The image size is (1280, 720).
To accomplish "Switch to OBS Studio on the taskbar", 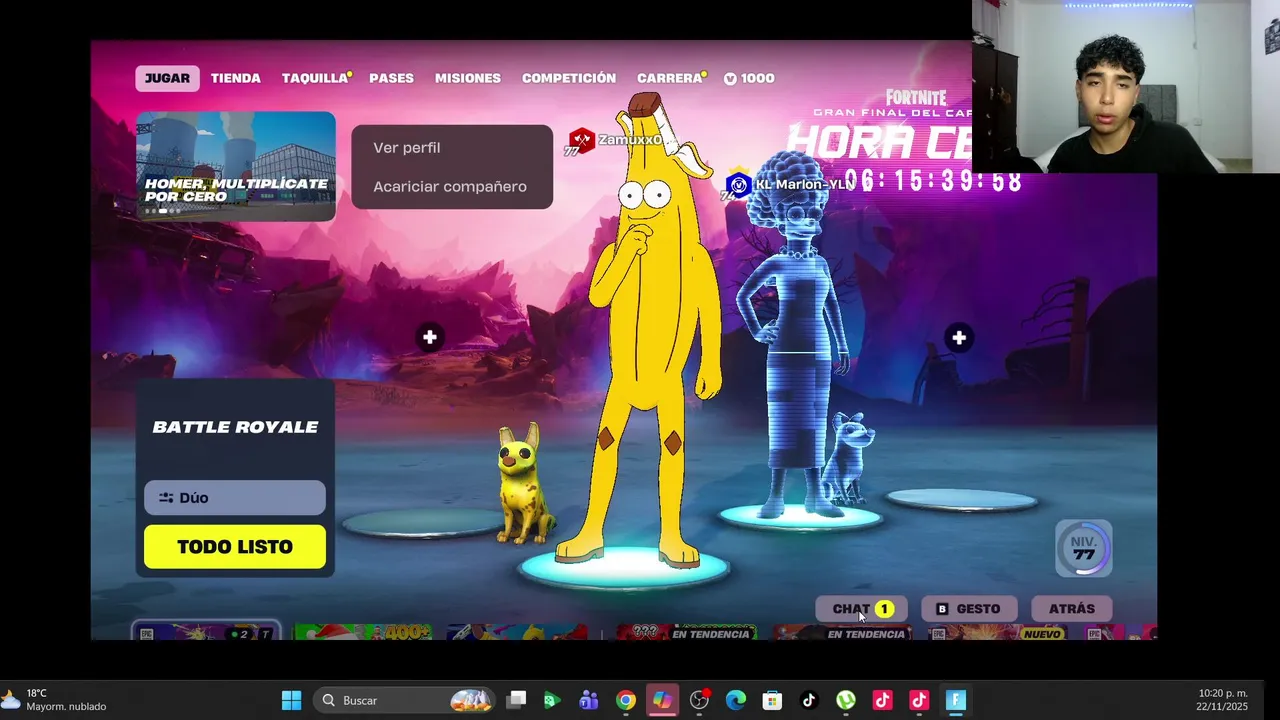I will click(699, 700).
